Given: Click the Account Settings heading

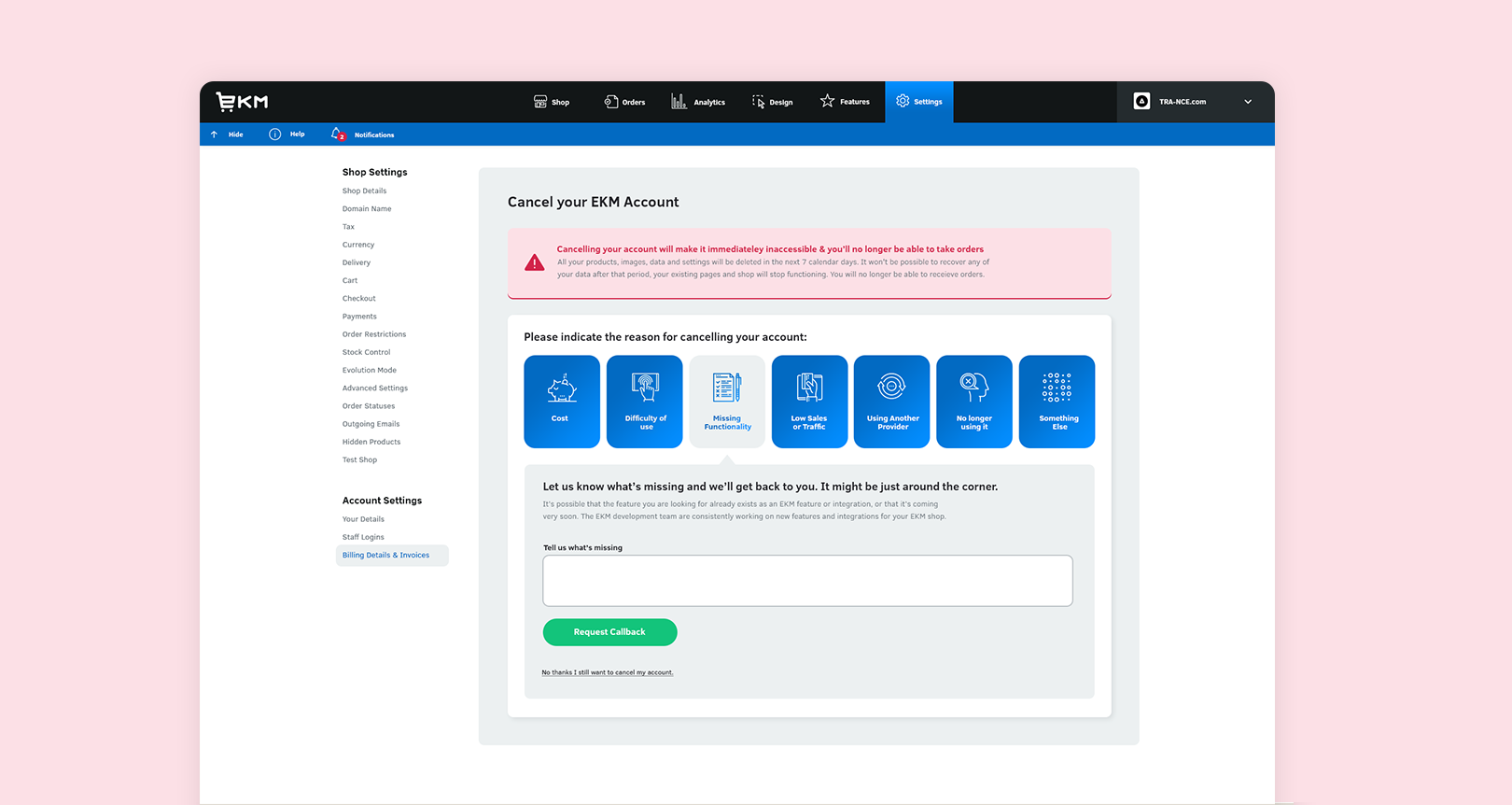Looking at the screenshot, I should [382, 501].
